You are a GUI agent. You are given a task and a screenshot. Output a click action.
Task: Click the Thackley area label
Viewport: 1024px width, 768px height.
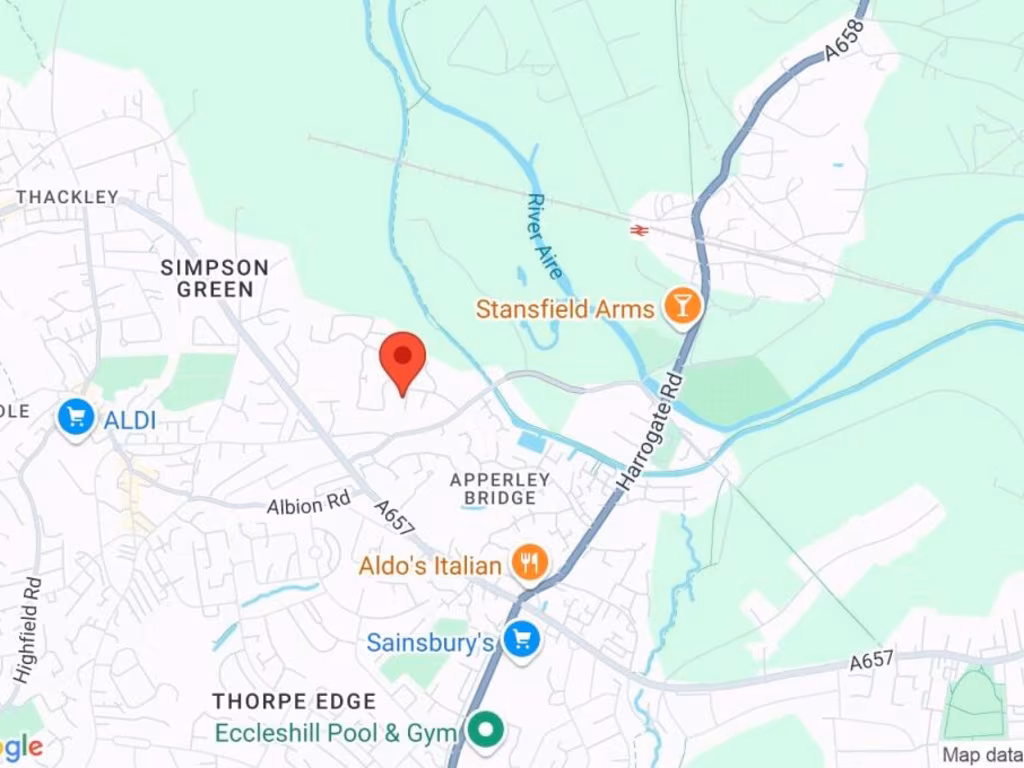click(x=67, y=197)
